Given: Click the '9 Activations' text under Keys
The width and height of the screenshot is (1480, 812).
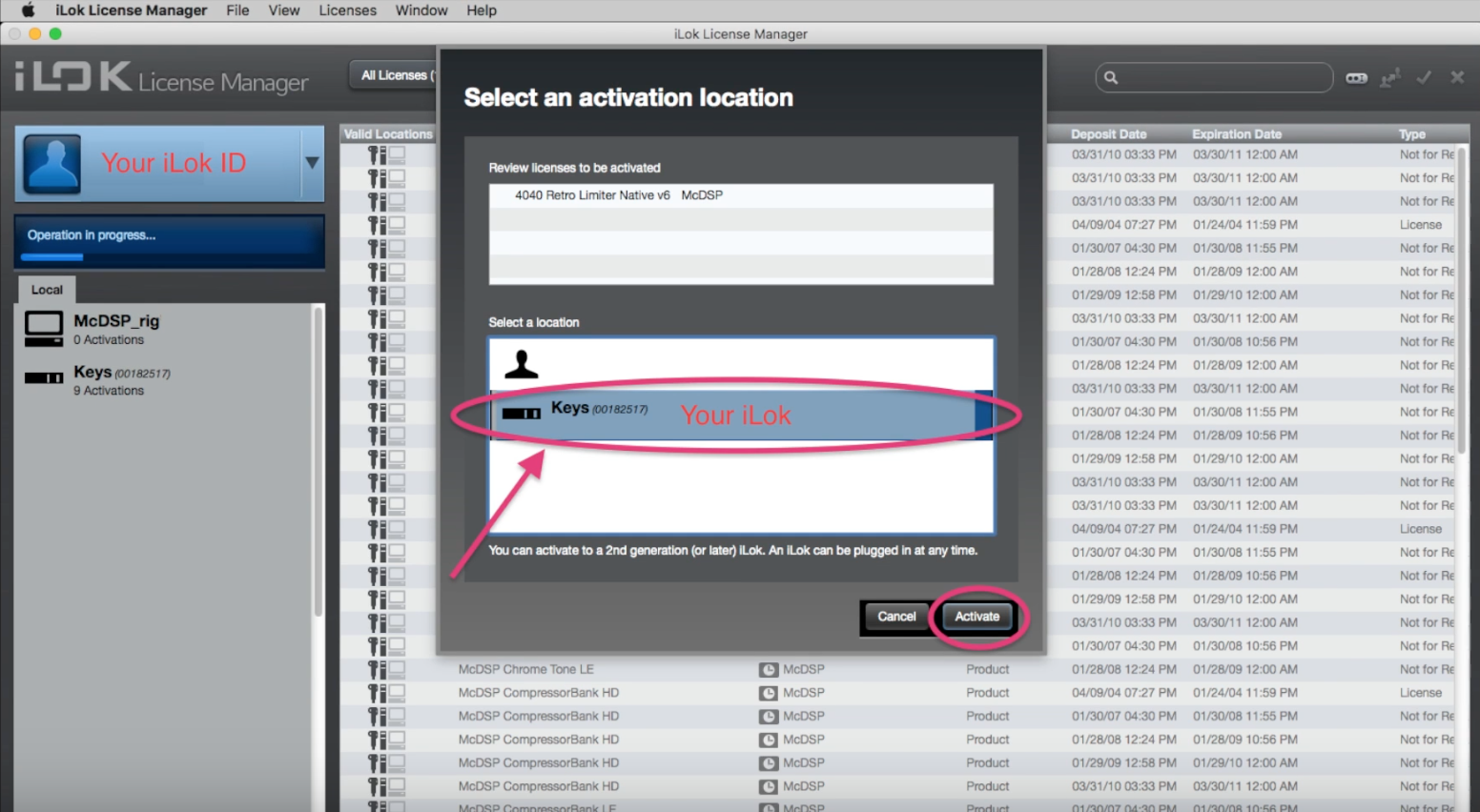Looking at the screenshot, I should pos(109,391).
